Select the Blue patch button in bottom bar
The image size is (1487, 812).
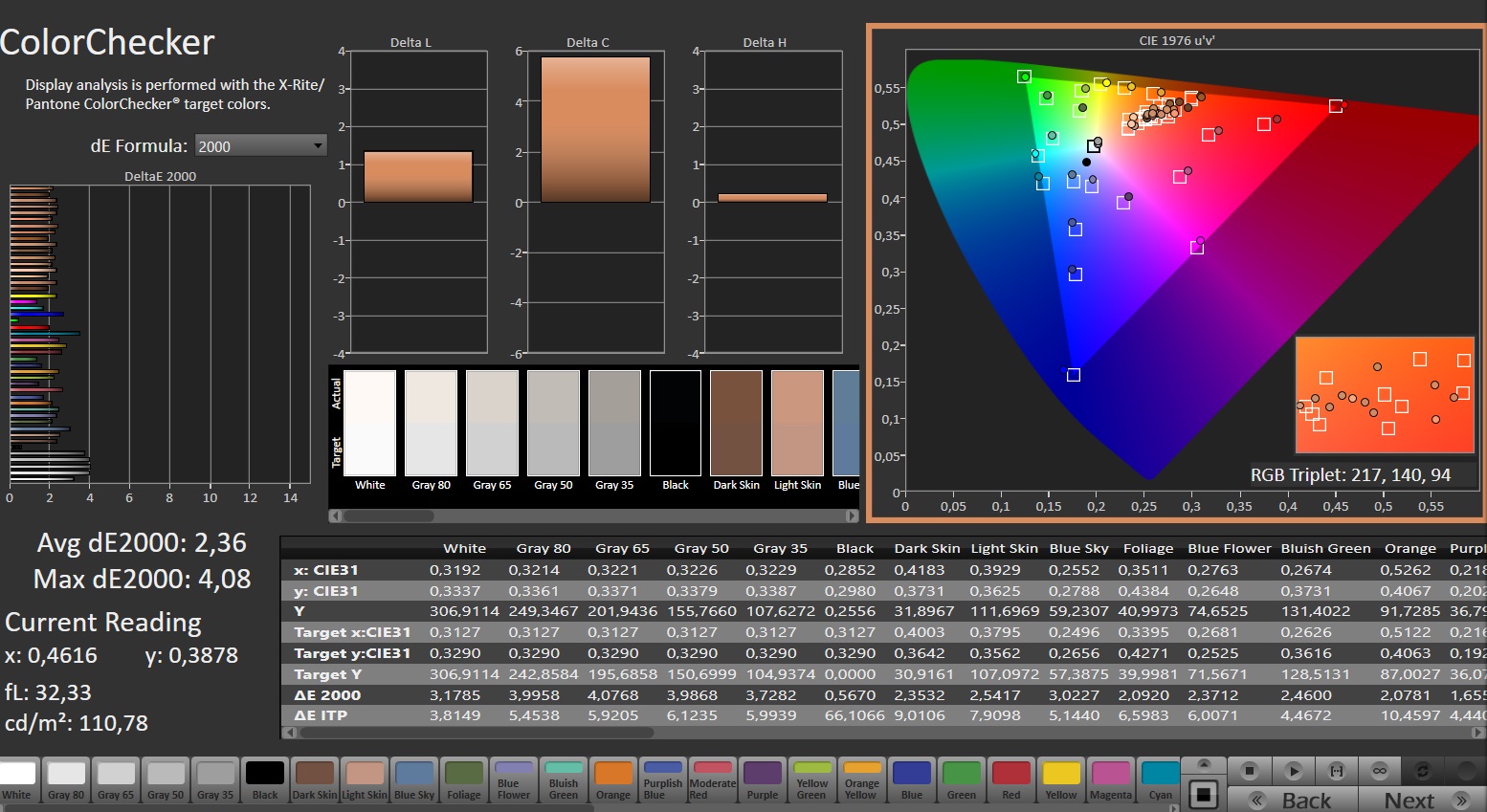[x=912, y=779]
